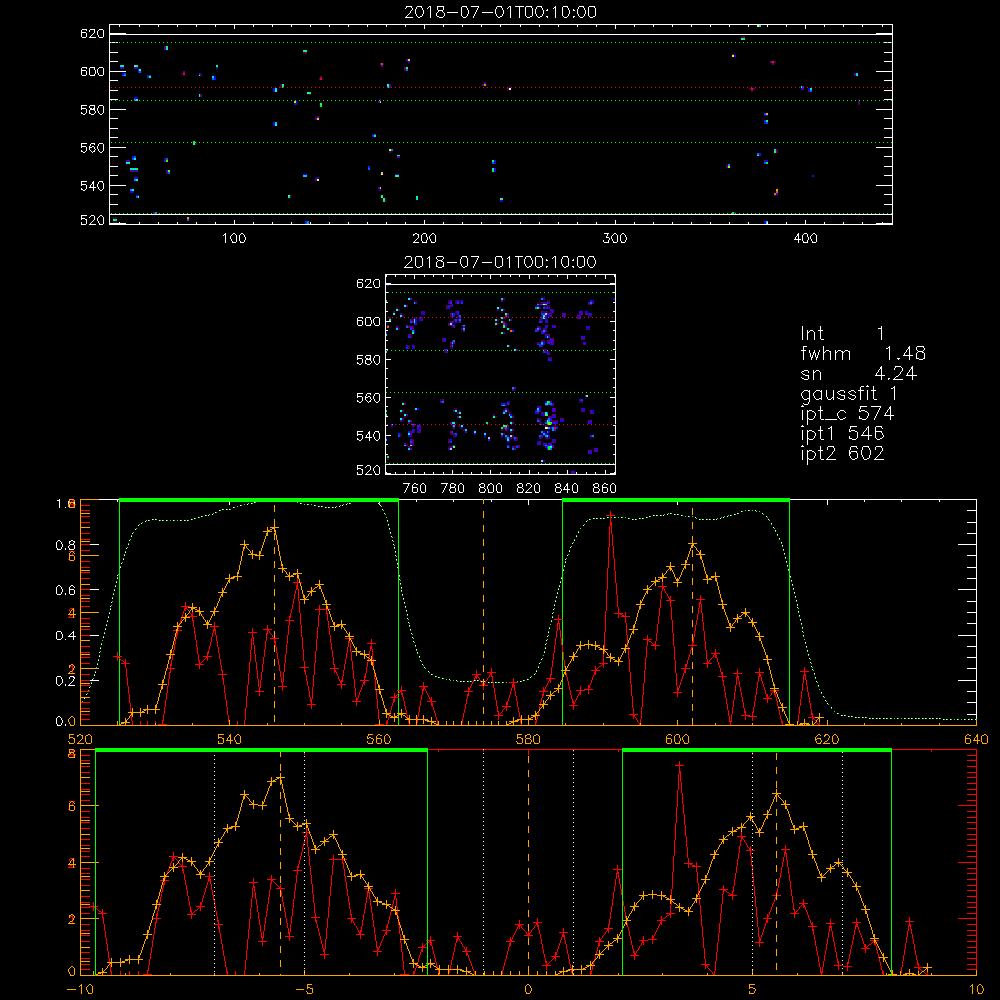This screenshot has width=1000, height=1000.
Task: Click the orange peak at dashed line 546
Action: (275, 527)
